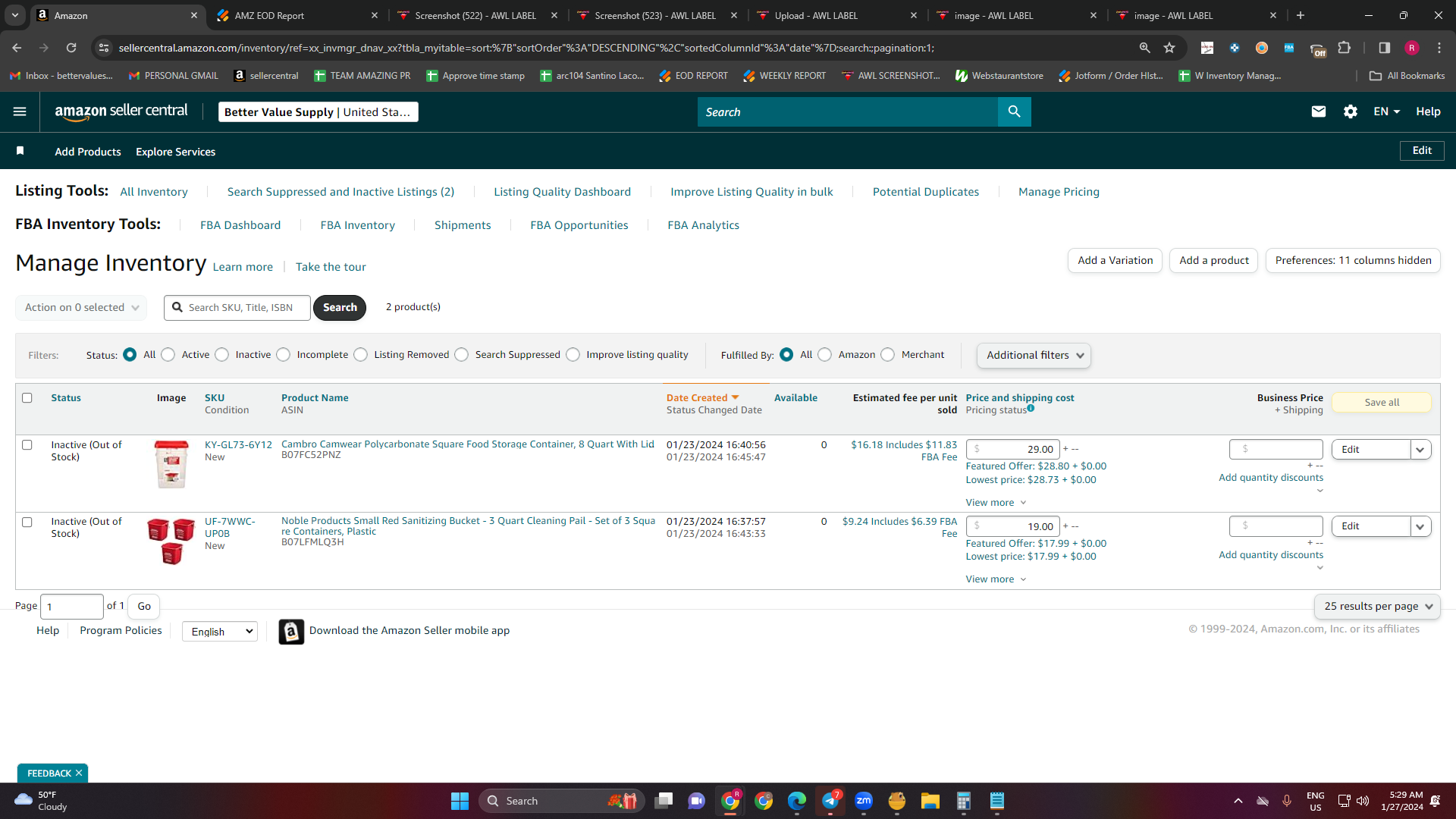Click the browser zoom magnifier icon
The image size is (1456, 819).
[x=1144, y=48]
